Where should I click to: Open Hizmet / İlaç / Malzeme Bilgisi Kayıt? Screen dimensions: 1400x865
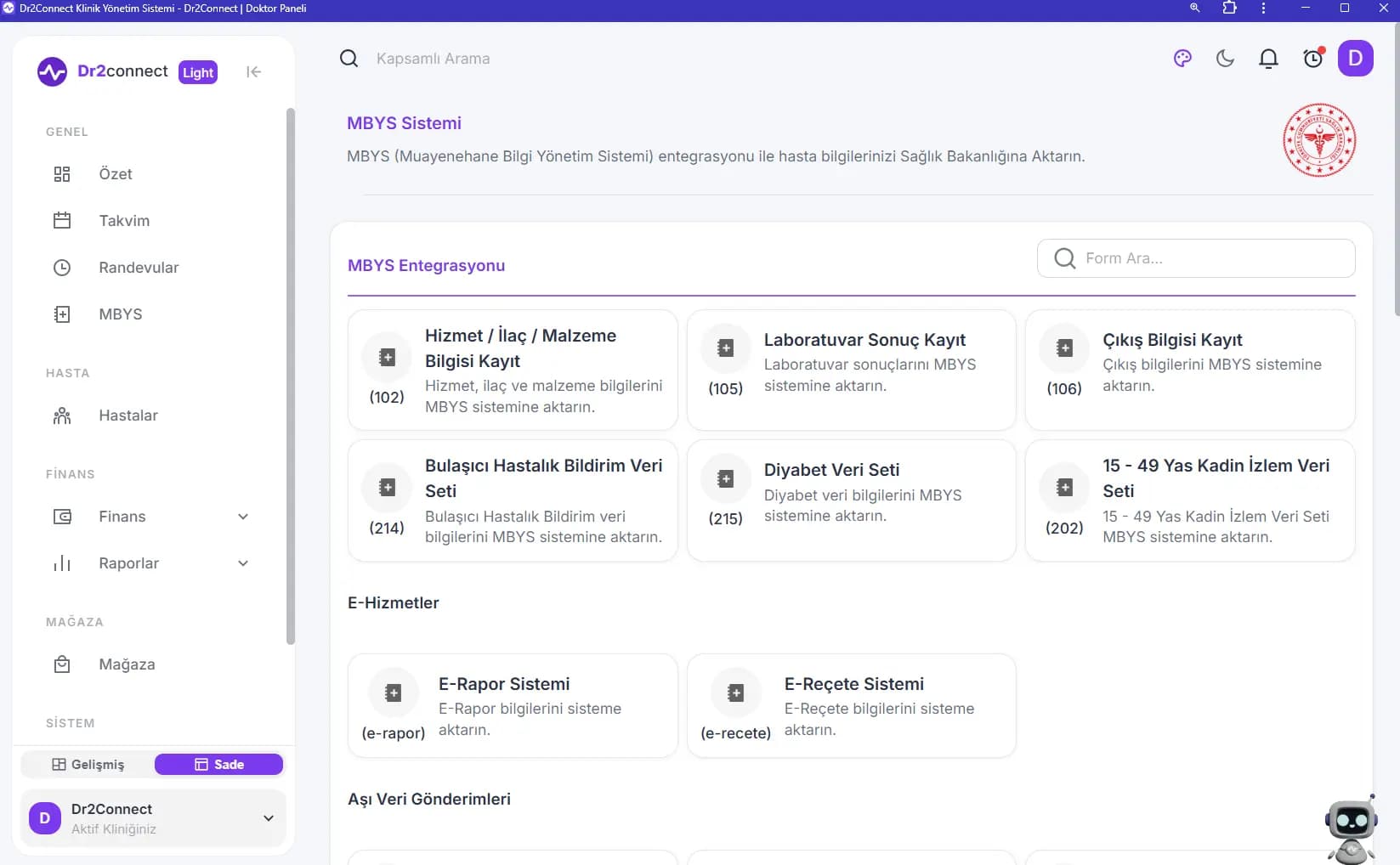pos(513,370)
